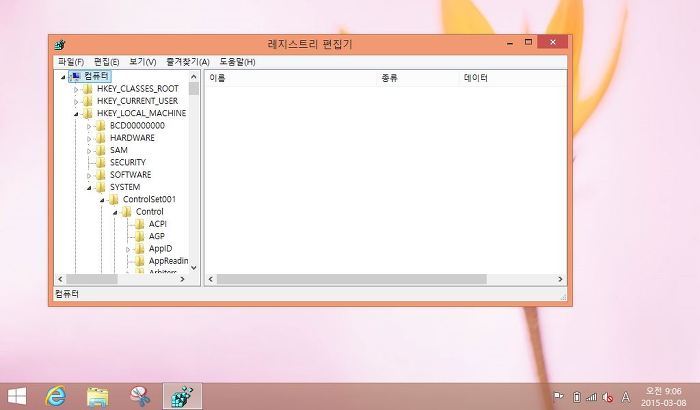Click value pane scroll right arrow

560,279
